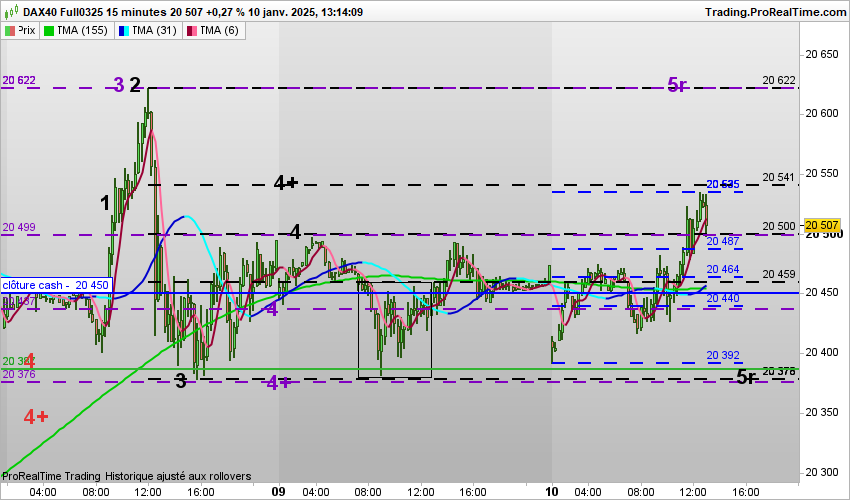Select the Prix legend item

[x=20, y=30]
